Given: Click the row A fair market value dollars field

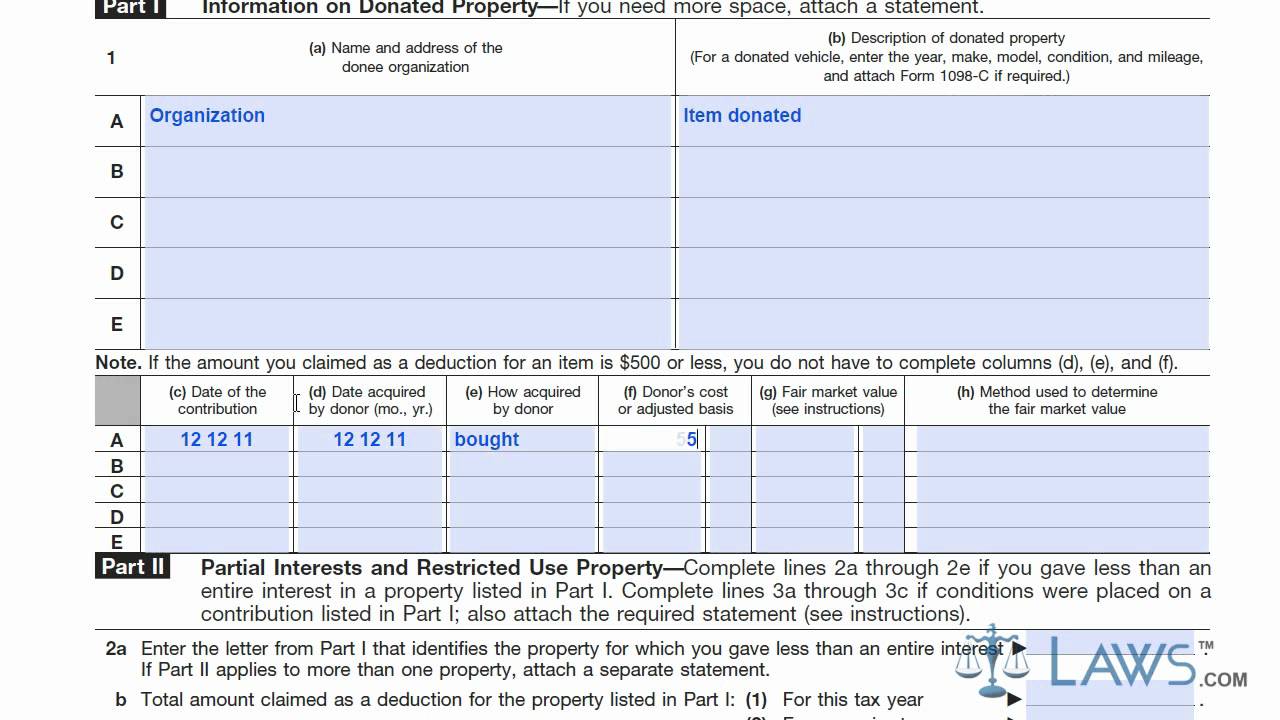Looking at the screenshot, I should (805, 439).
